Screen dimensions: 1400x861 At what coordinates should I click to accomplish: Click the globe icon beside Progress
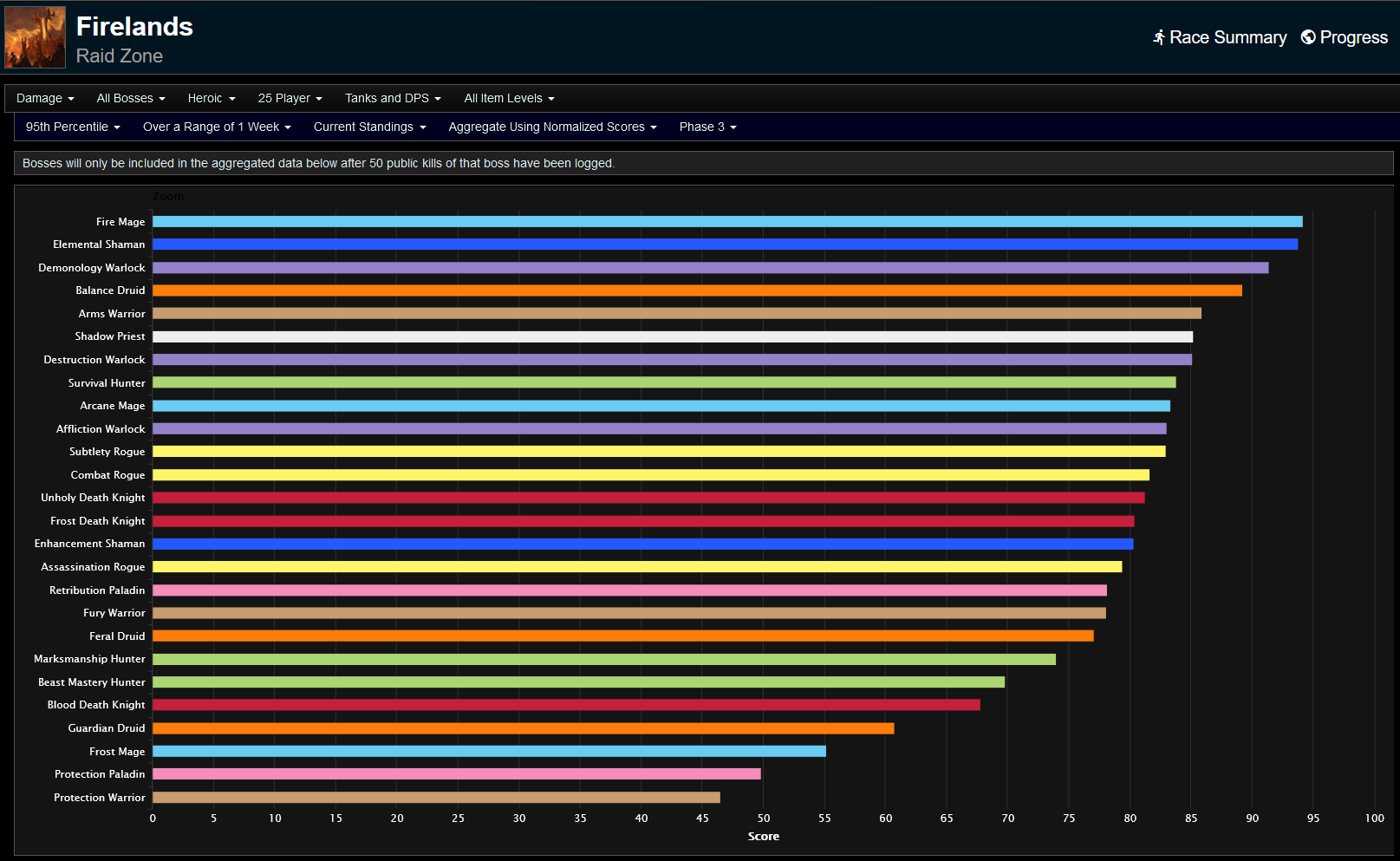[1307, 37]
